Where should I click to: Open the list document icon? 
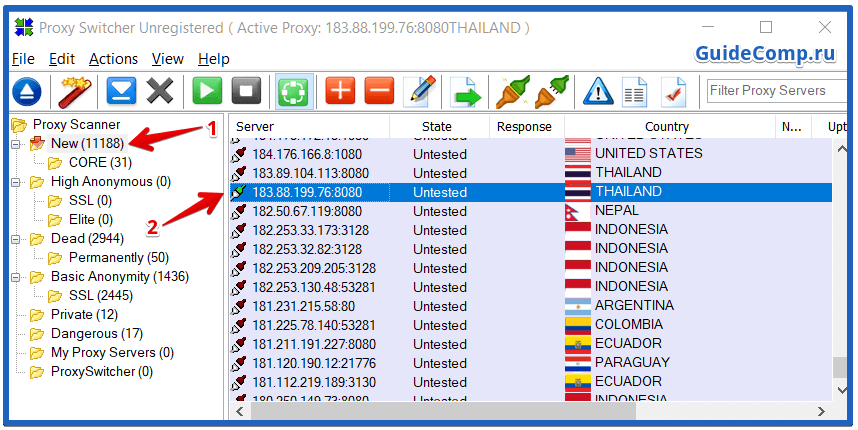pos(635,91)
